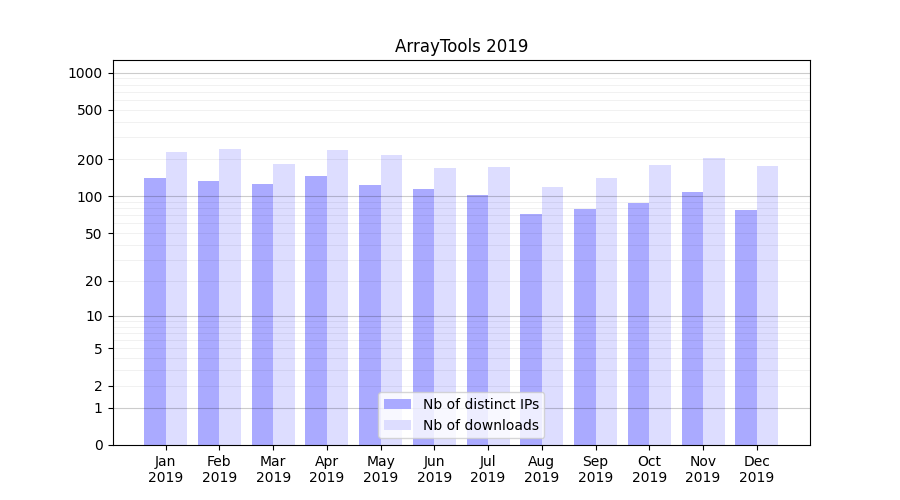Select the distinct IPs legend color swatch
This screenshot has width=900, height=500.
[x=397, y=404]
